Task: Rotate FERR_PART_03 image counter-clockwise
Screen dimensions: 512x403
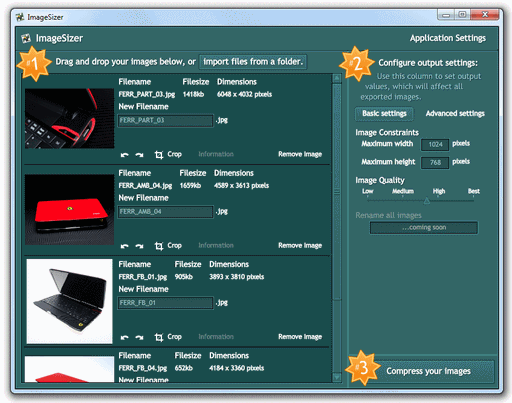Action: (x=125, y=155)
